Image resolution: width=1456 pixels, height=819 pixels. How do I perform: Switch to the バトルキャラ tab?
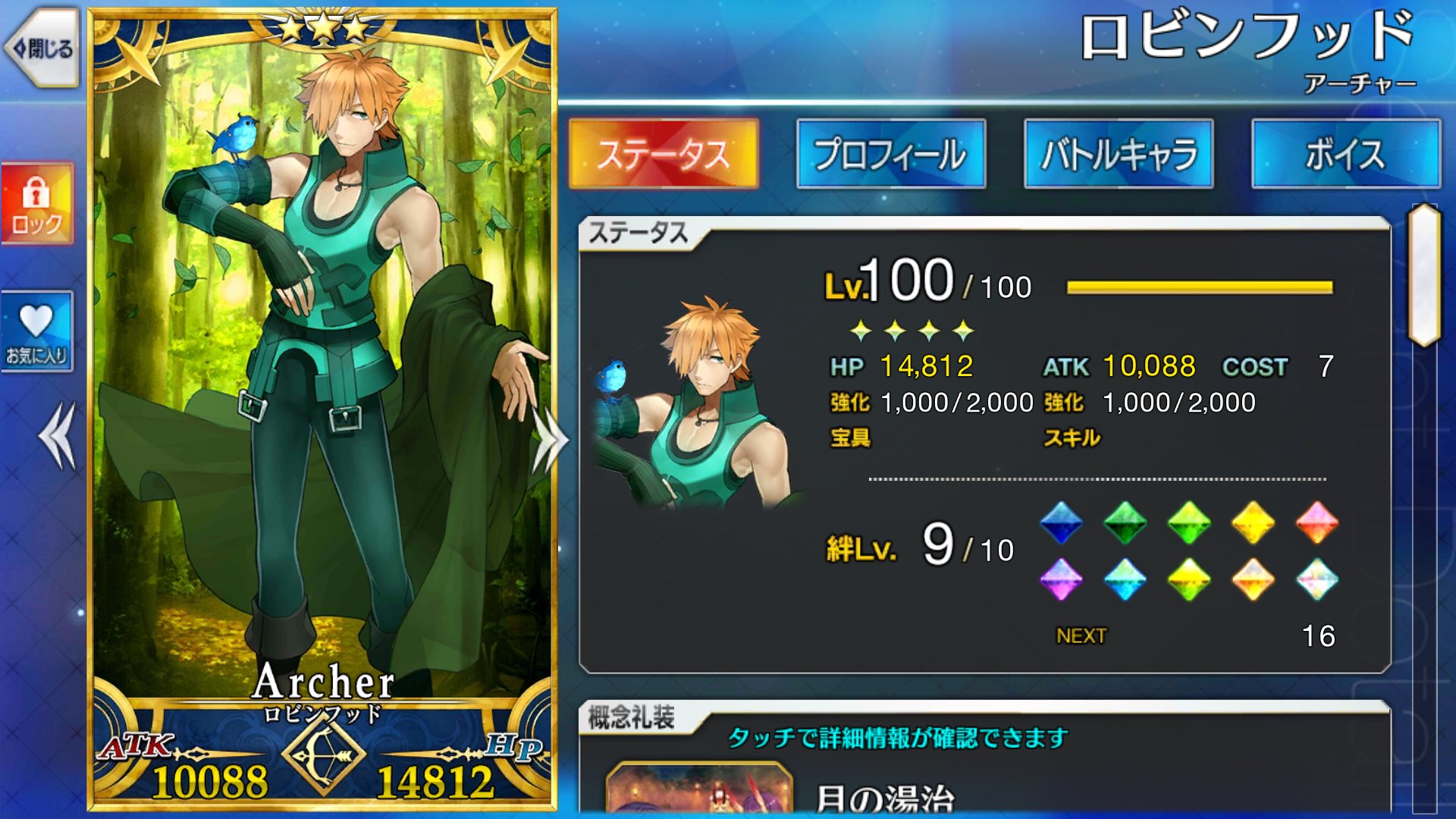point(1119,154)
